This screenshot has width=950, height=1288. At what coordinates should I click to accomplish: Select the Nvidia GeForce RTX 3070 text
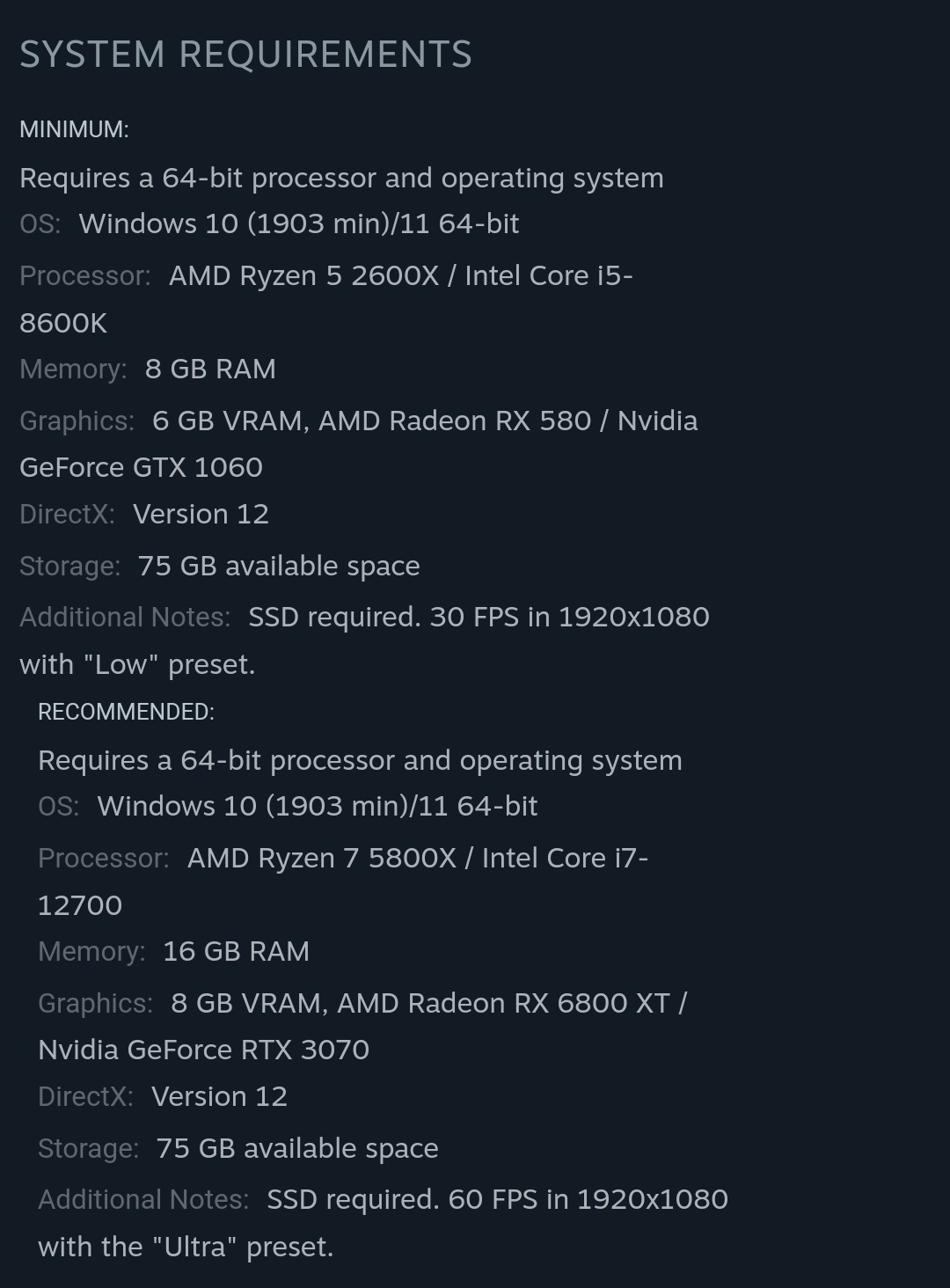pos(203,1050)
